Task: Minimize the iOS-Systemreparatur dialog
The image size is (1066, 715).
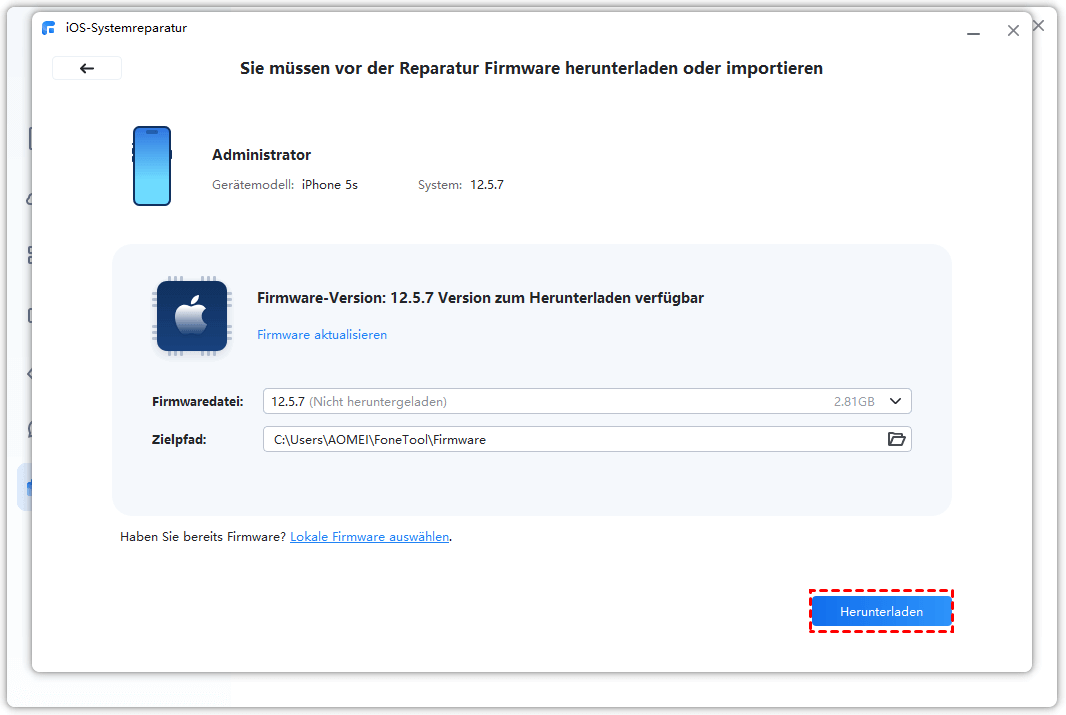Action: coord(973,32)
